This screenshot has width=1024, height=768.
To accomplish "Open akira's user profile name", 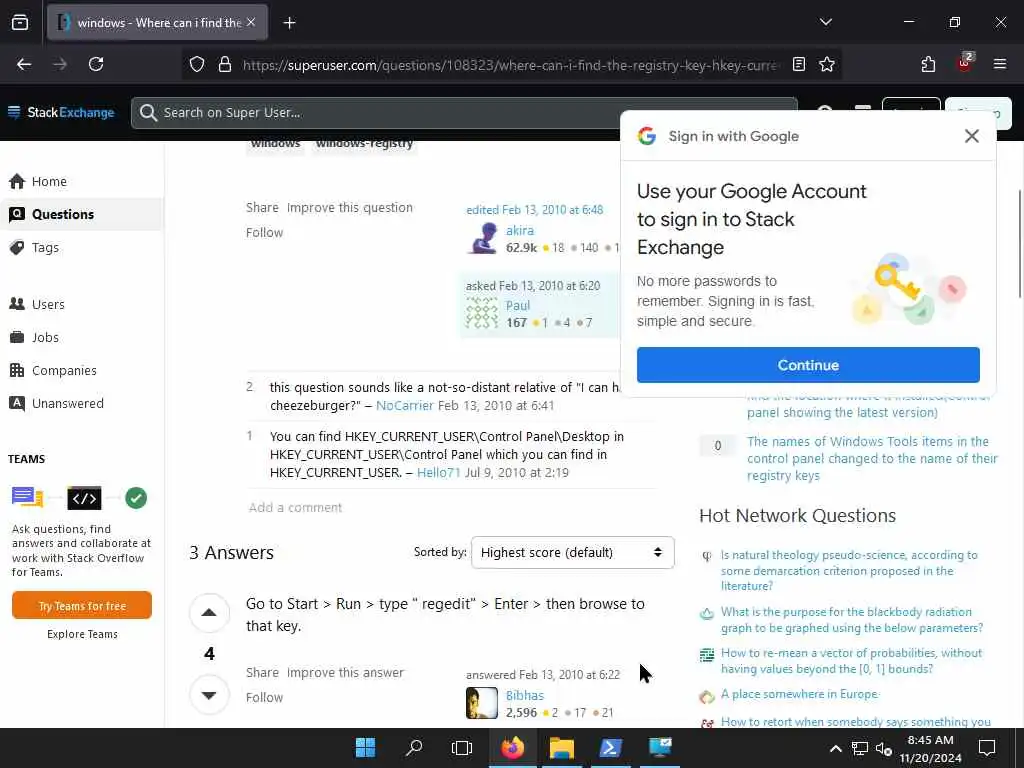I will click(520, 231).
